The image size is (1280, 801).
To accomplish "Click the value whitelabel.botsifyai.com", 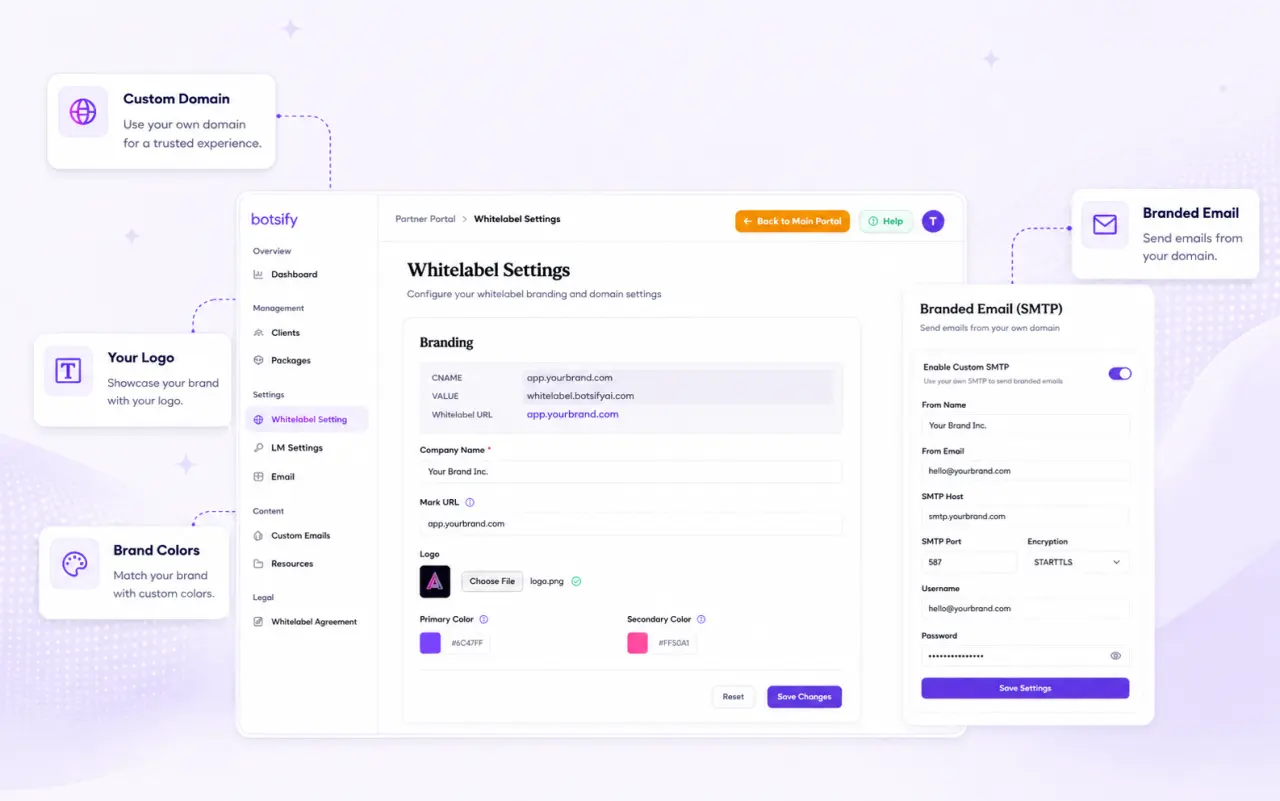I will click(581, 396).
